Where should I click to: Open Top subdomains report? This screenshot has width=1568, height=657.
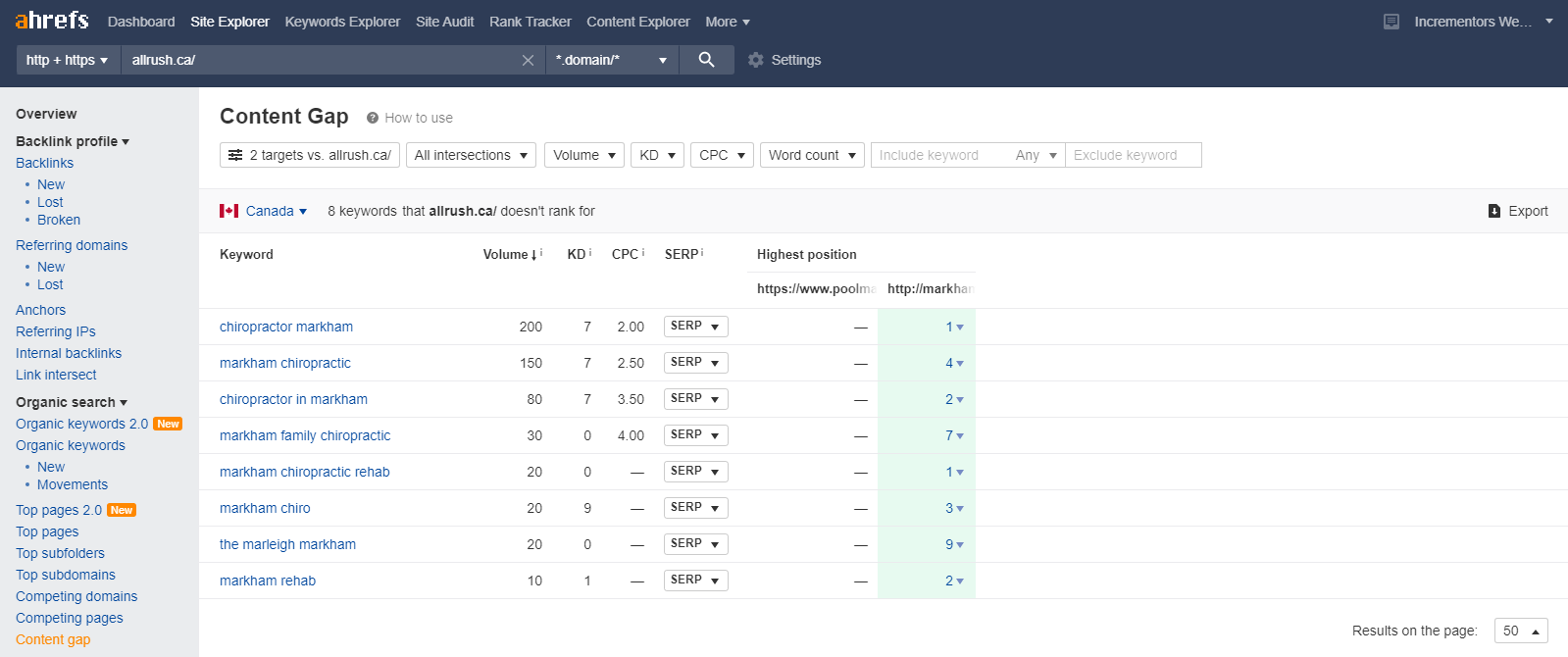pyautogui.click(x=66, y=575)
